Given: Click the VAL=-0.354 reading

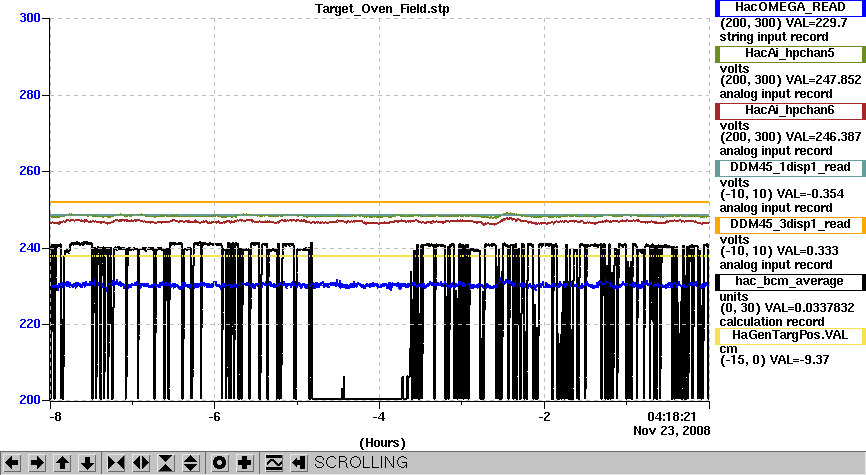Looking at the screenshot, I should [810, 194].
